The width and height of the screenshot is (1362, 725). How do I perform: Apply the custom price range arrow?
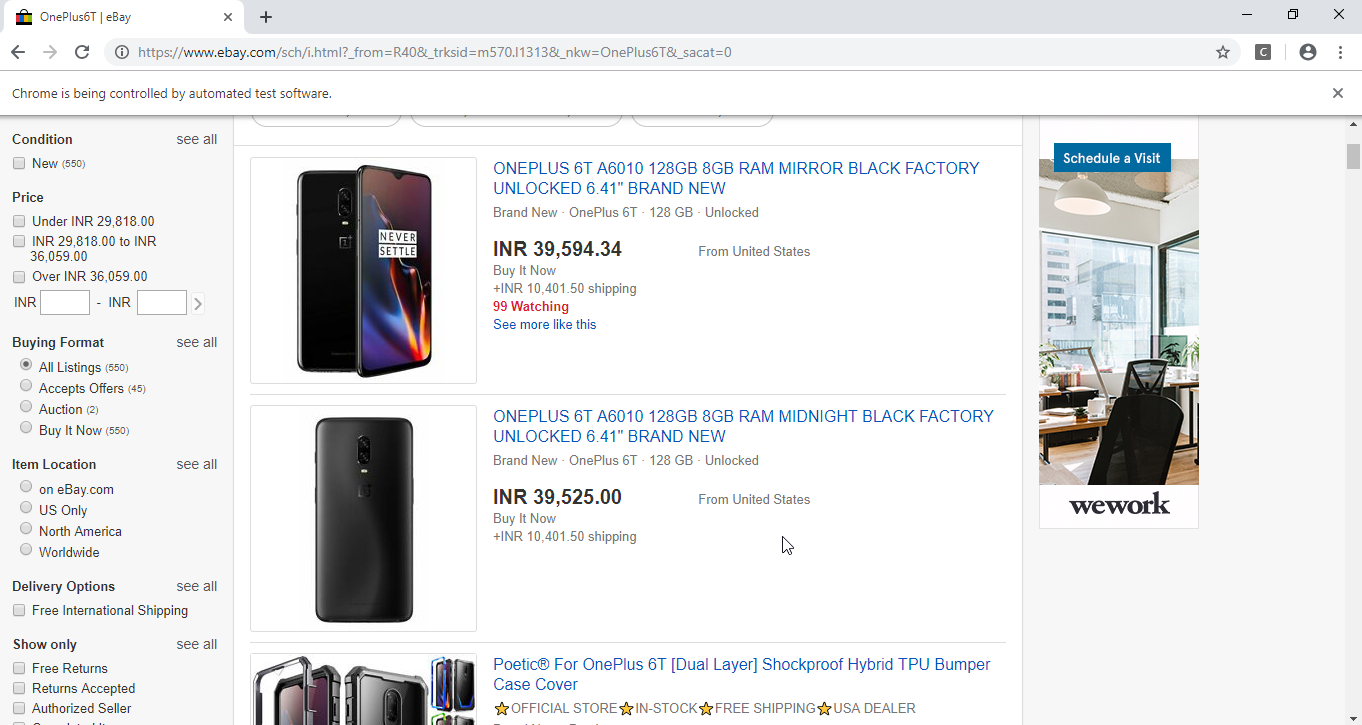pyautogui.click(x=198, y=303)
